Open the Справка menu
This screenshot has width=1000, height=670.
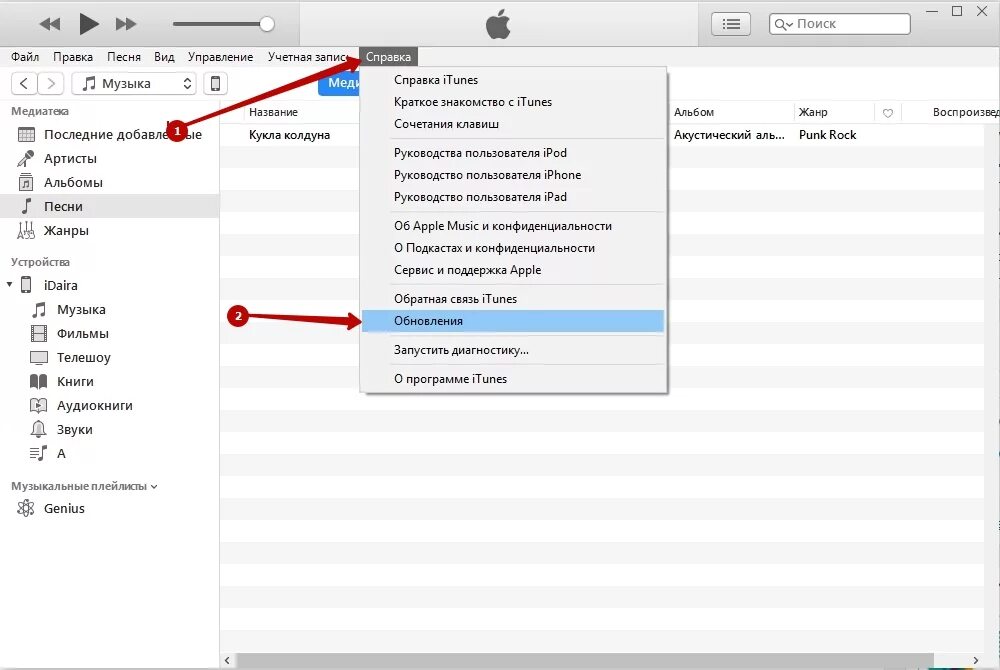coord(389,56)
